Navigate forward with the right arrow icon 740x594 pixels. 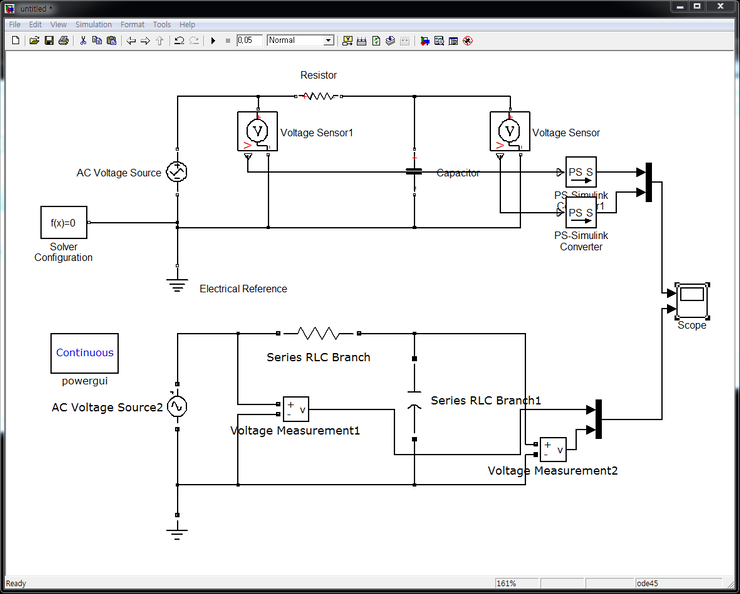click(x=145, y=41)
